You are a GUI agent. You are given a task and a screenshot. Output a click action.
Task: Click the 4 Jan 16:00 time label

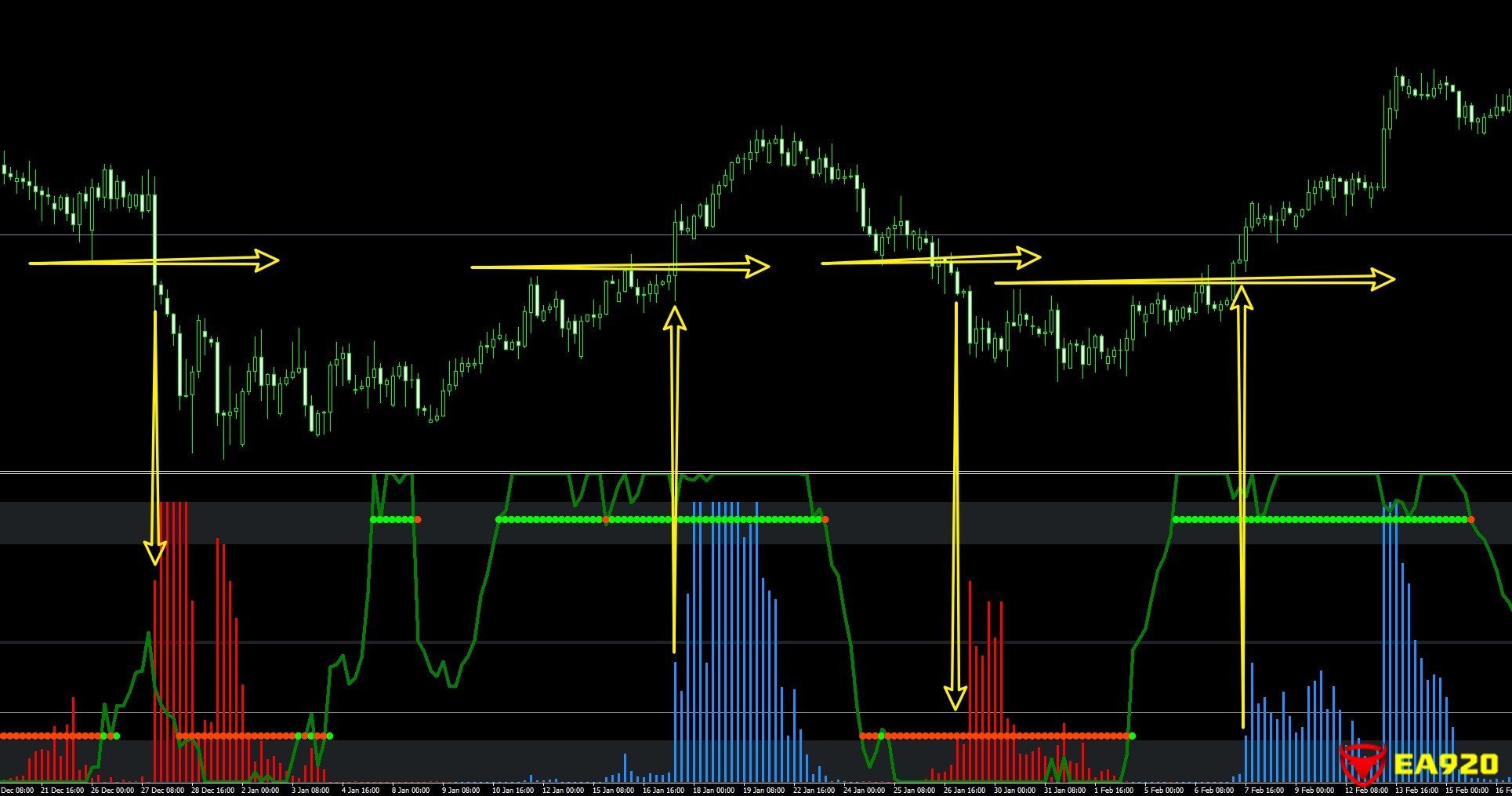point(361,790)
